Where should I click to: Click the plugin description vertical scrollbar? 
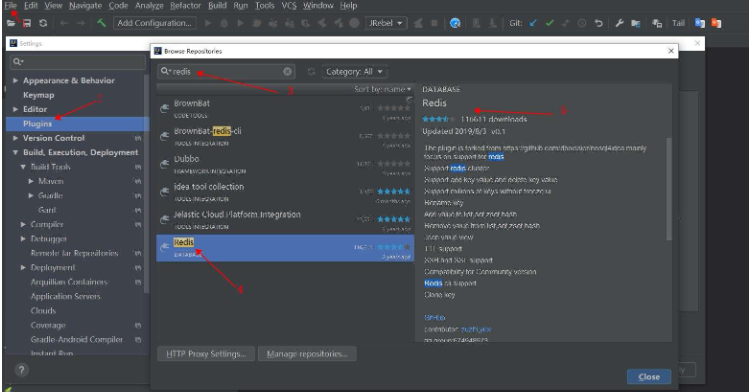tap(669, 188)
